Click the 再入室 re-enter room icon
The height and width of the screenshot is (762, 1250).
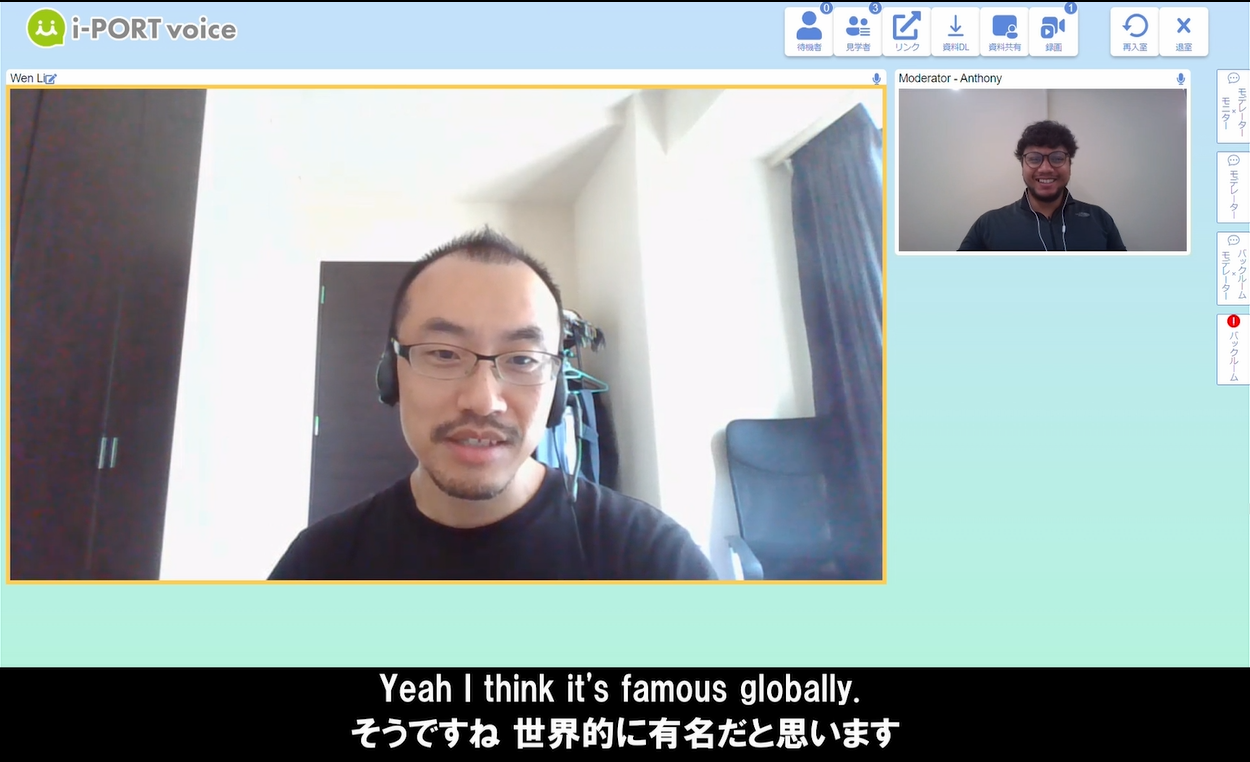pyautogui.click(x=1134, y=32)
